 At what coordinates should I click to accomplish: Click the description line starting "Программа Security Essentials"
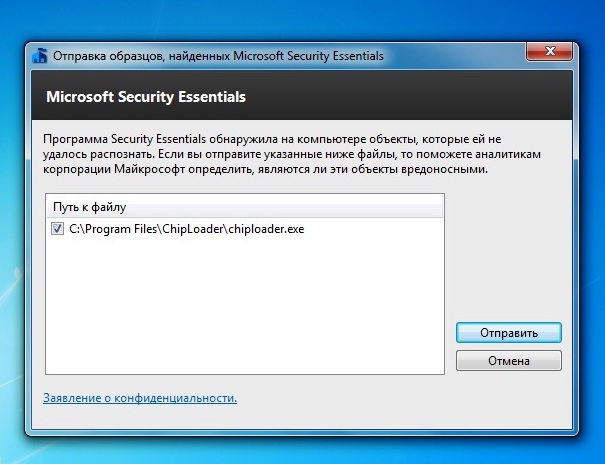270,138
